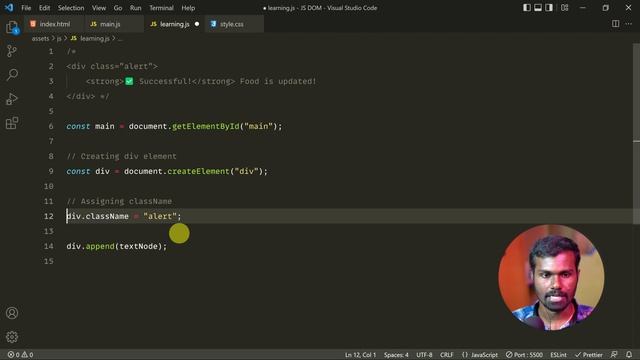Screen dimensions: 640x360
Task: Click the assets breadcrumb folder
Action: pos(40,38)
